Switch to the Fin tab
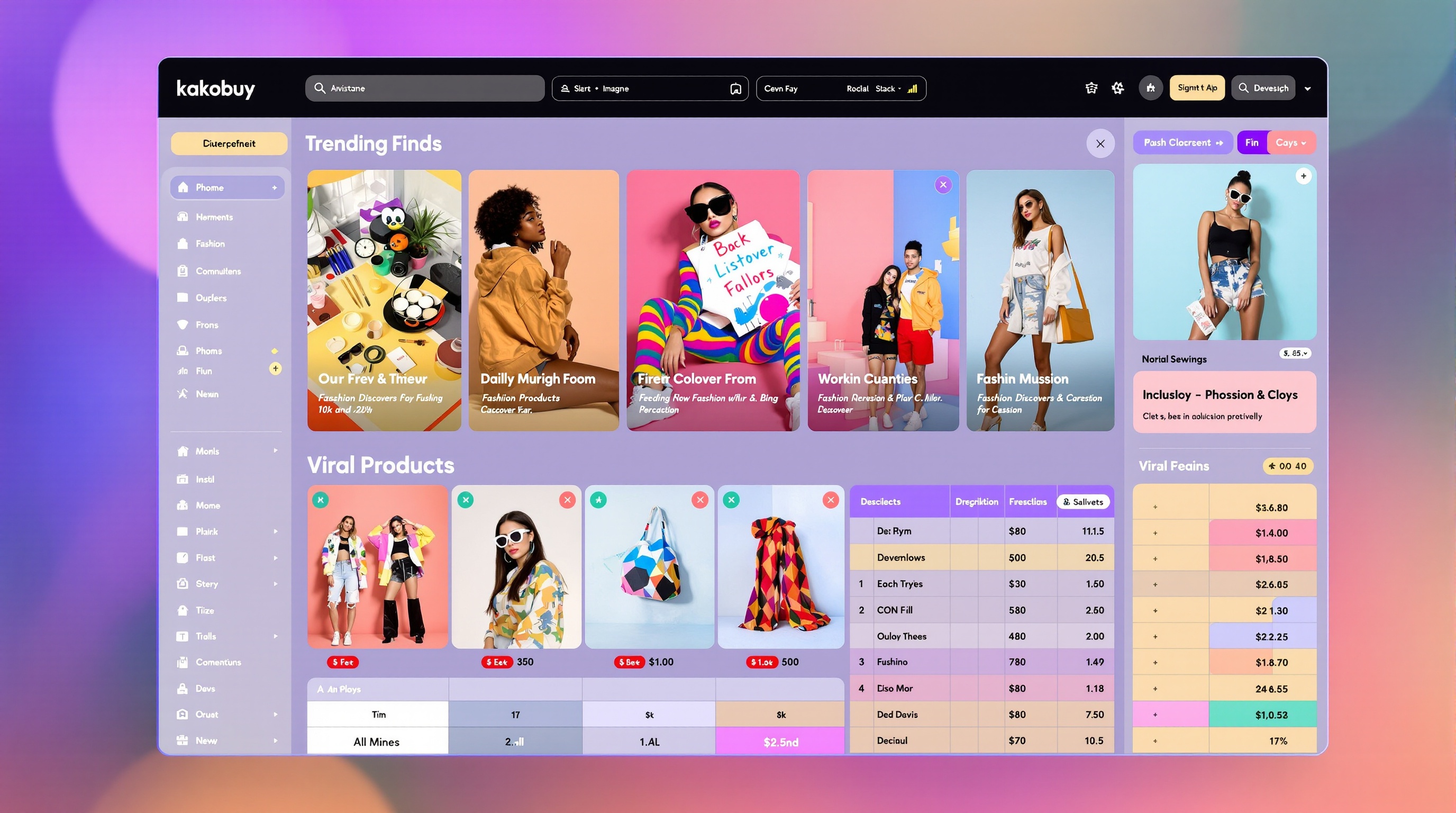 point(1252,142)
